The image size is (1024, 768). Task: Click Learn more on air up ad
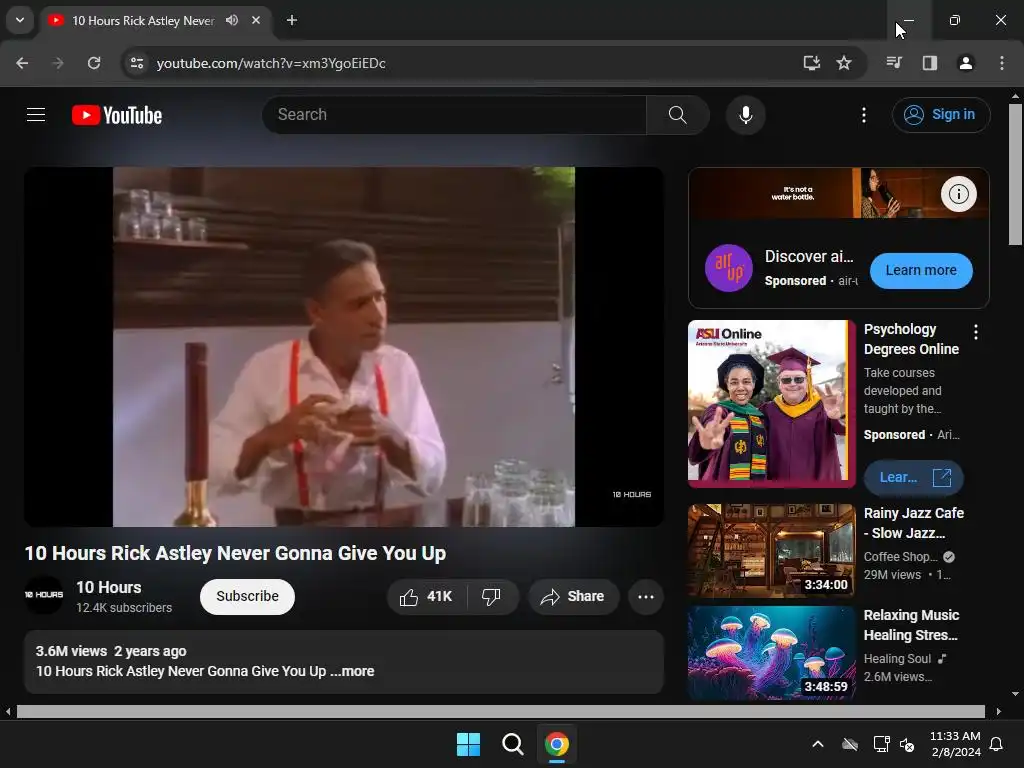pyautogui.click(x=921, y=270)
